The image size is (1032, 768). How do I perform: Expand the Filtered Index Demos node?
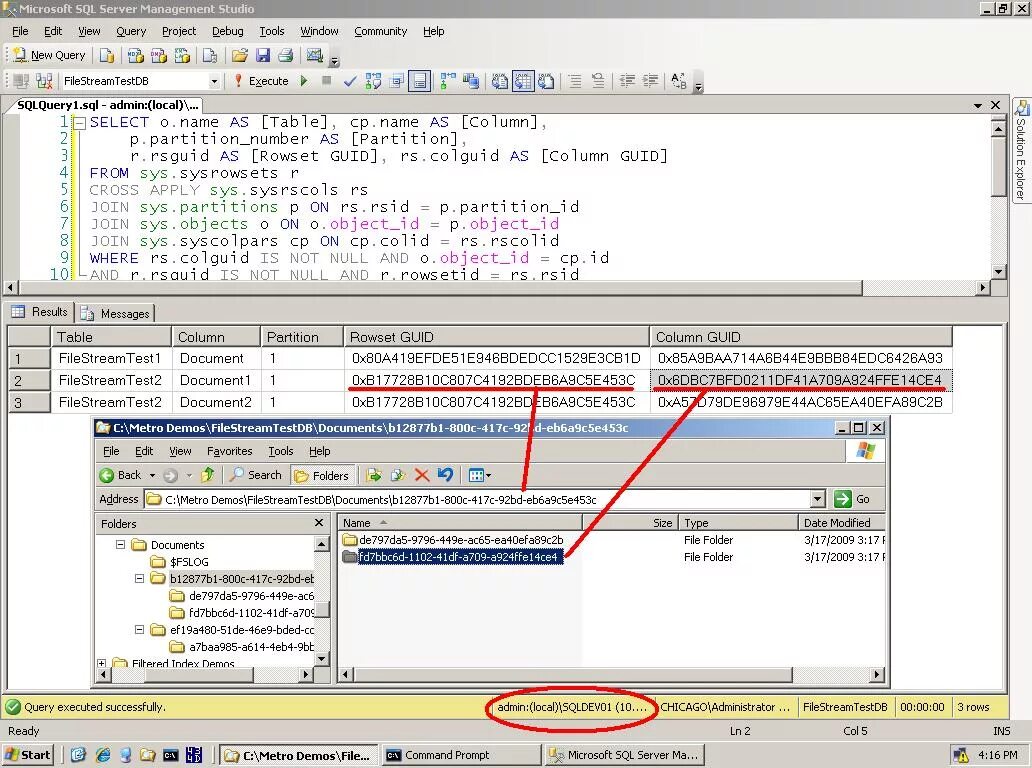pyautogui.click(x=101, y=663)
